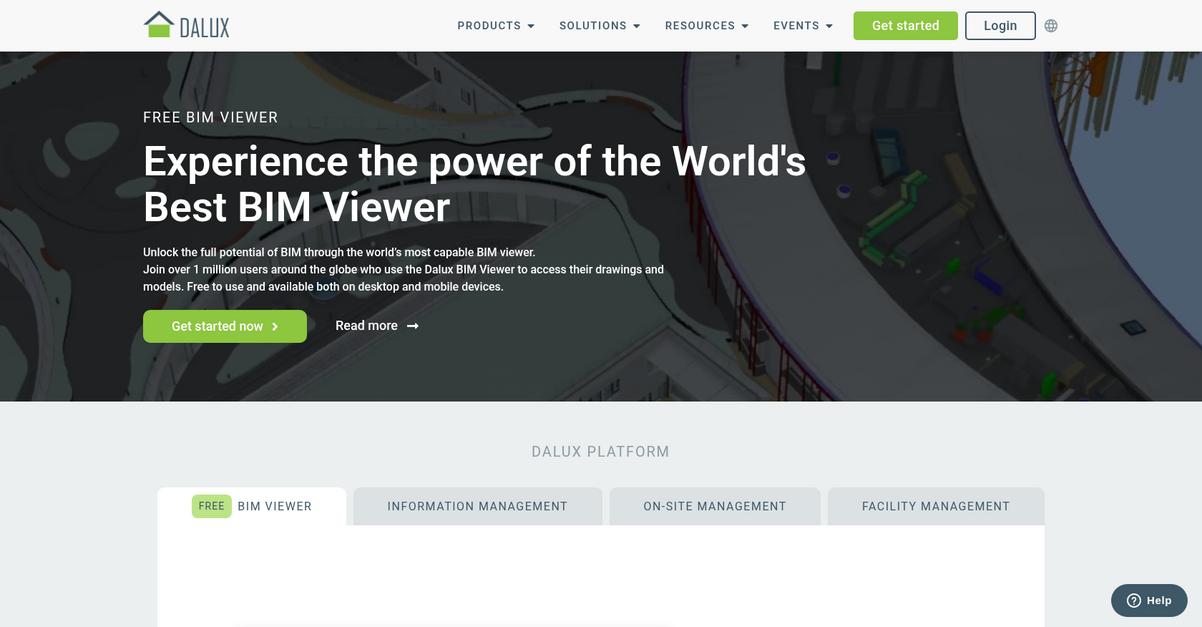Click the 'FREE BIM VIEWER' hero label
1202x627 pixels.
pos(211,117)
